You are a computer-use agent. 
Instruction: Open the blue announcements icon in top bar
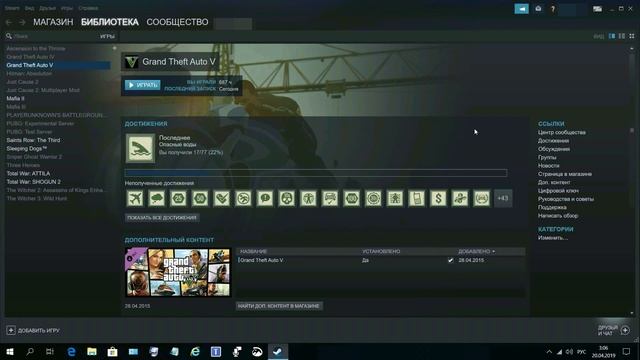(x=521, y=9)
